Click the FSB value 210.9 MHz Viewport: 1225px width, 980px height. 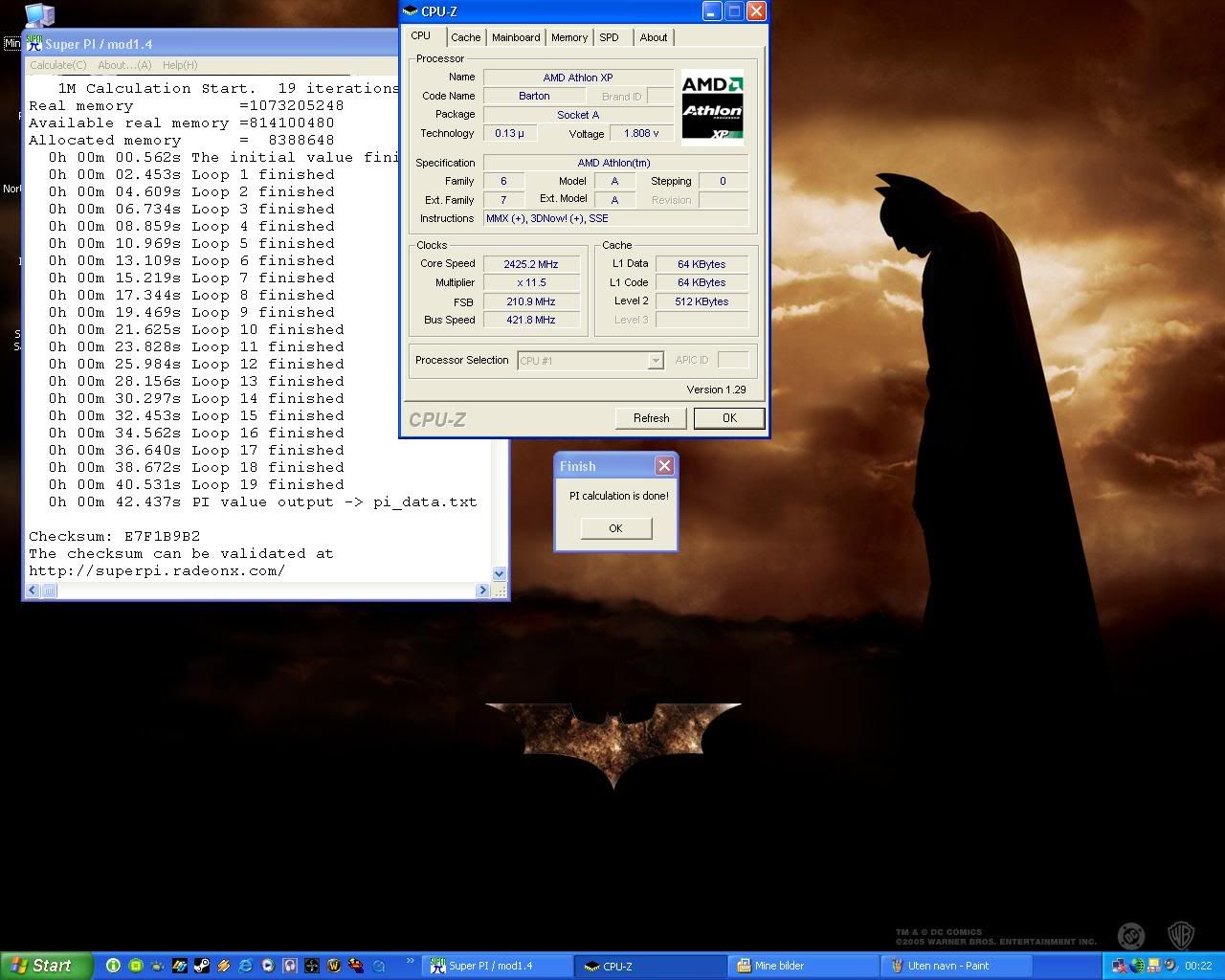[531, 301]
